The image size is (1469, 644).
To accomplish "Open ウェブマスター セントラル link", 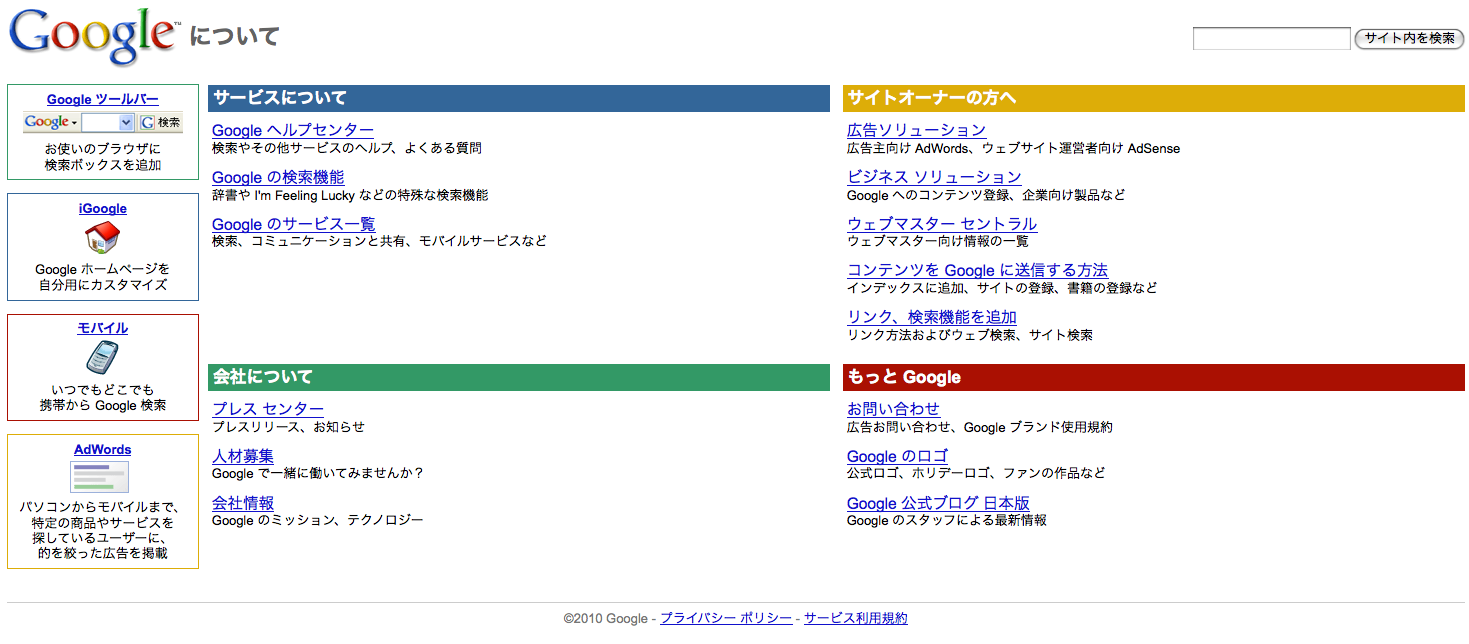I will (942, 224).
